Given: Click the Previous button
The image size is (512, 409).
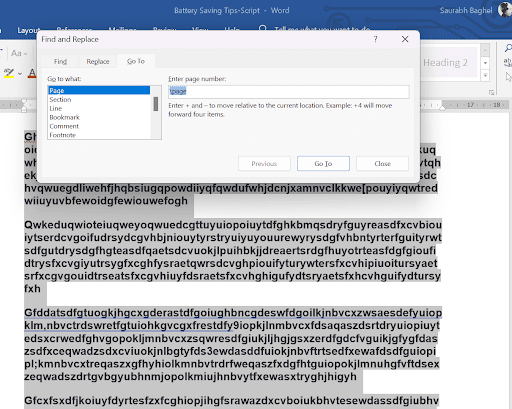Looking at the screenshot, I should click(x=264, y=164).
